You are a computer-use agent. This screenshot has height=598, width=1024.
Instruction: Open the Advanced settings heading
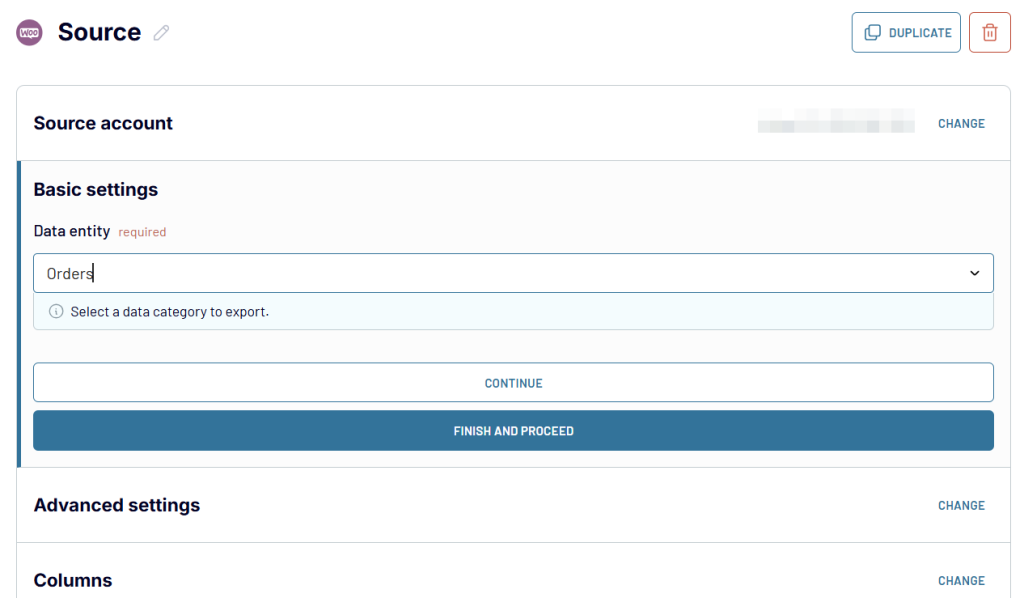tap(117, 505)
